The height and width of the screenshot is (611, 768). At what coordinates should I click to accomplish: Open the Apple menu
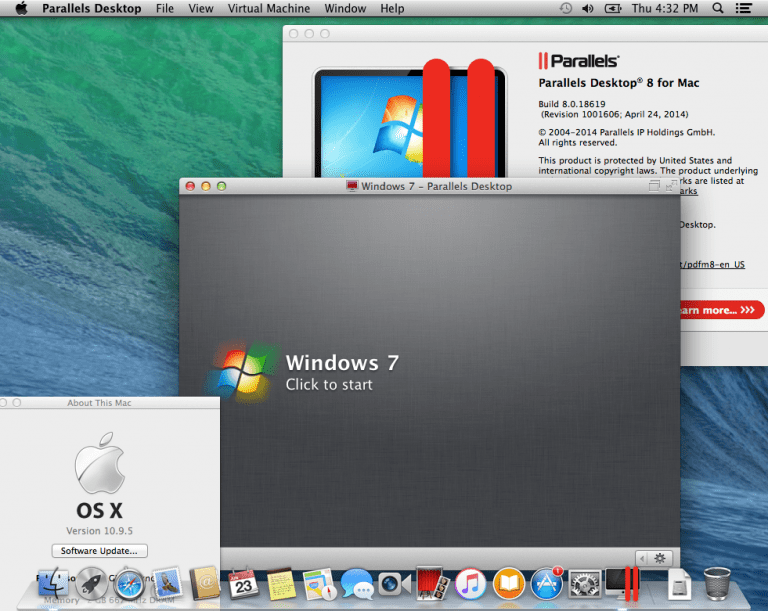point(21,8)
